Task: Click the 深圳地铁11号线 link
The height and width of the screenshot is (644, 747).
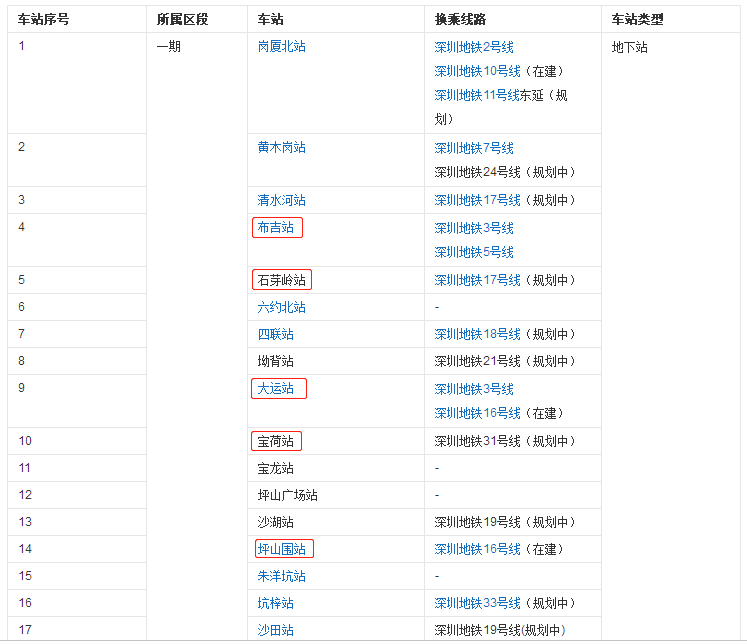Action: coord(477,96)
